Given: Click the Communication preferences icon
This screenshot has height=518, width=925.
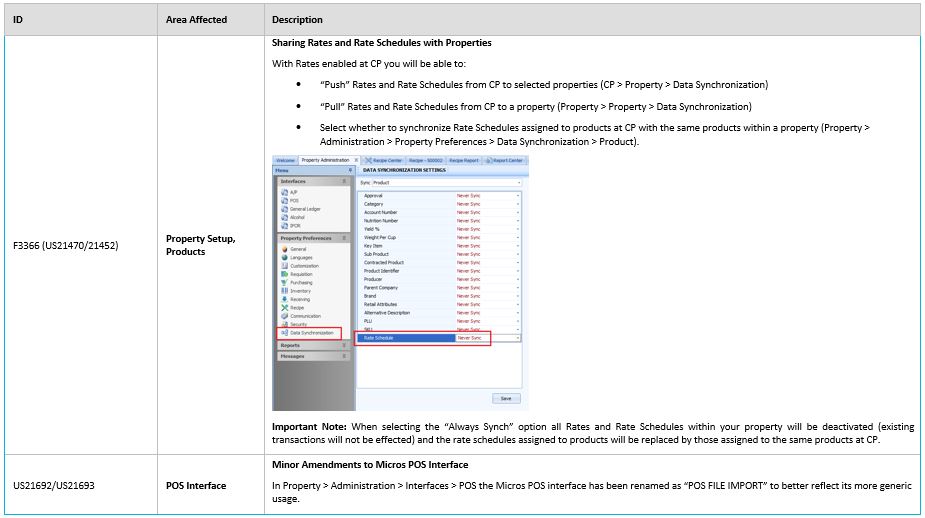Looking at the screenshot, I should (284, 315).
